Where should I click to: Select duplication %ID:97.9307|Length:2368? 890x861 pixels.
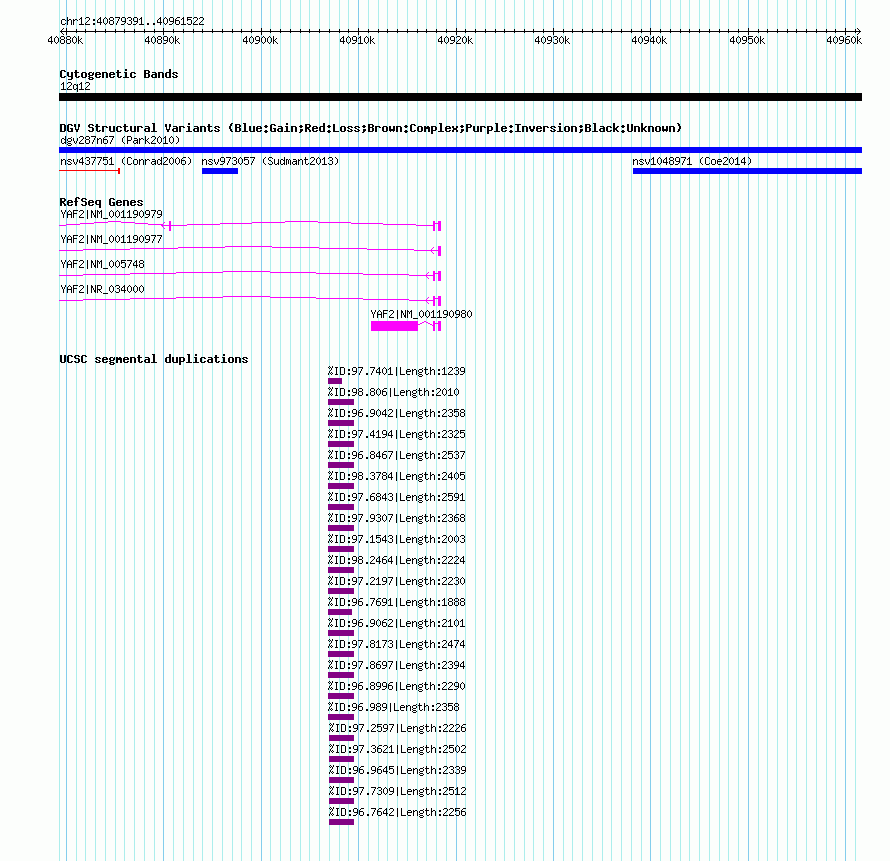[341, 528]
